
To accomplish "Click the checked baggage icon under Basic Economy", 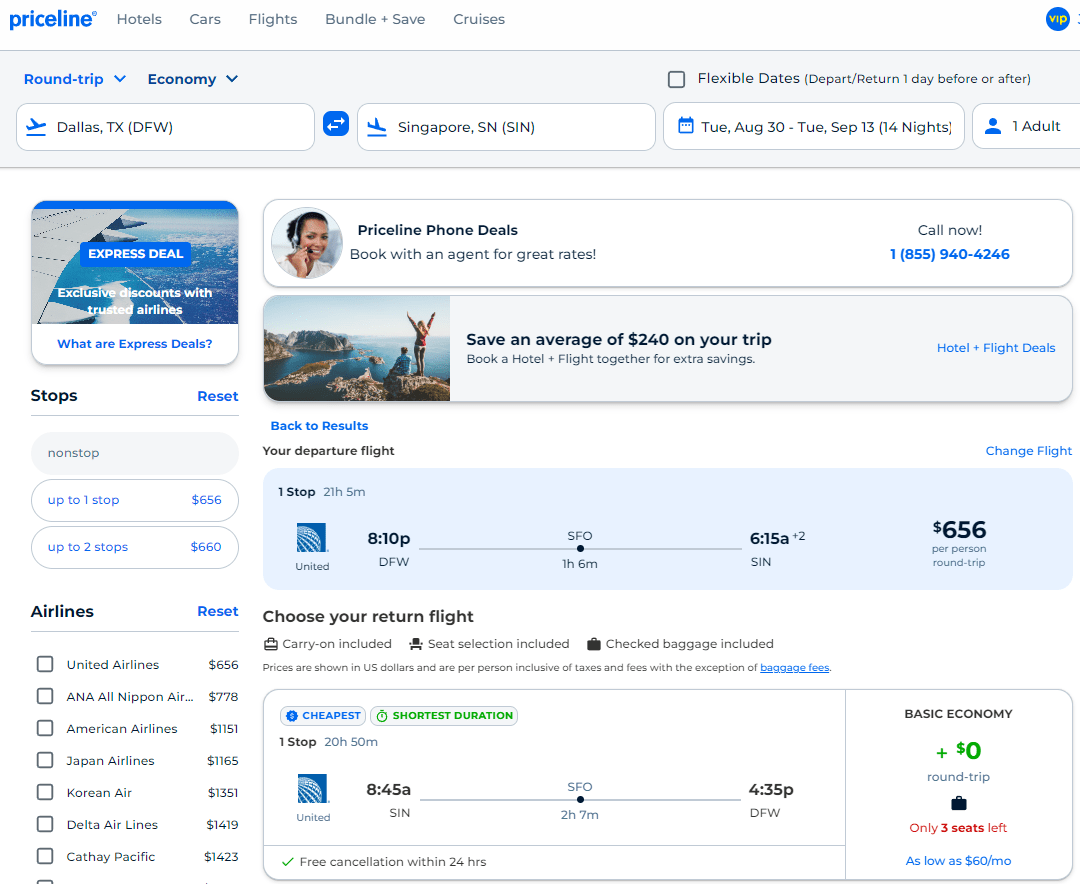I will 958,802.
